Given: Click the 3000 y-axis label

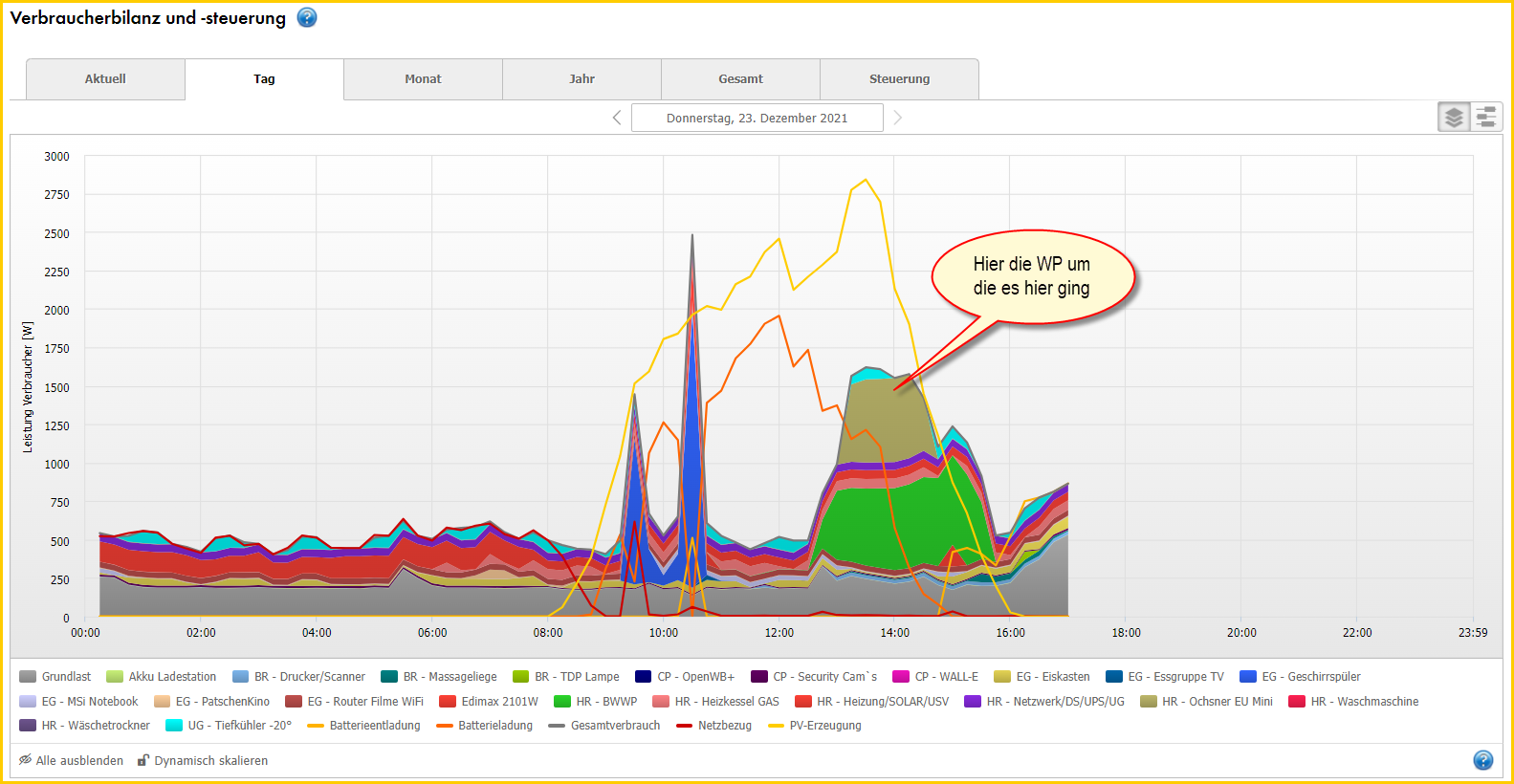Looking at the screenshot, I should point(56,156).
